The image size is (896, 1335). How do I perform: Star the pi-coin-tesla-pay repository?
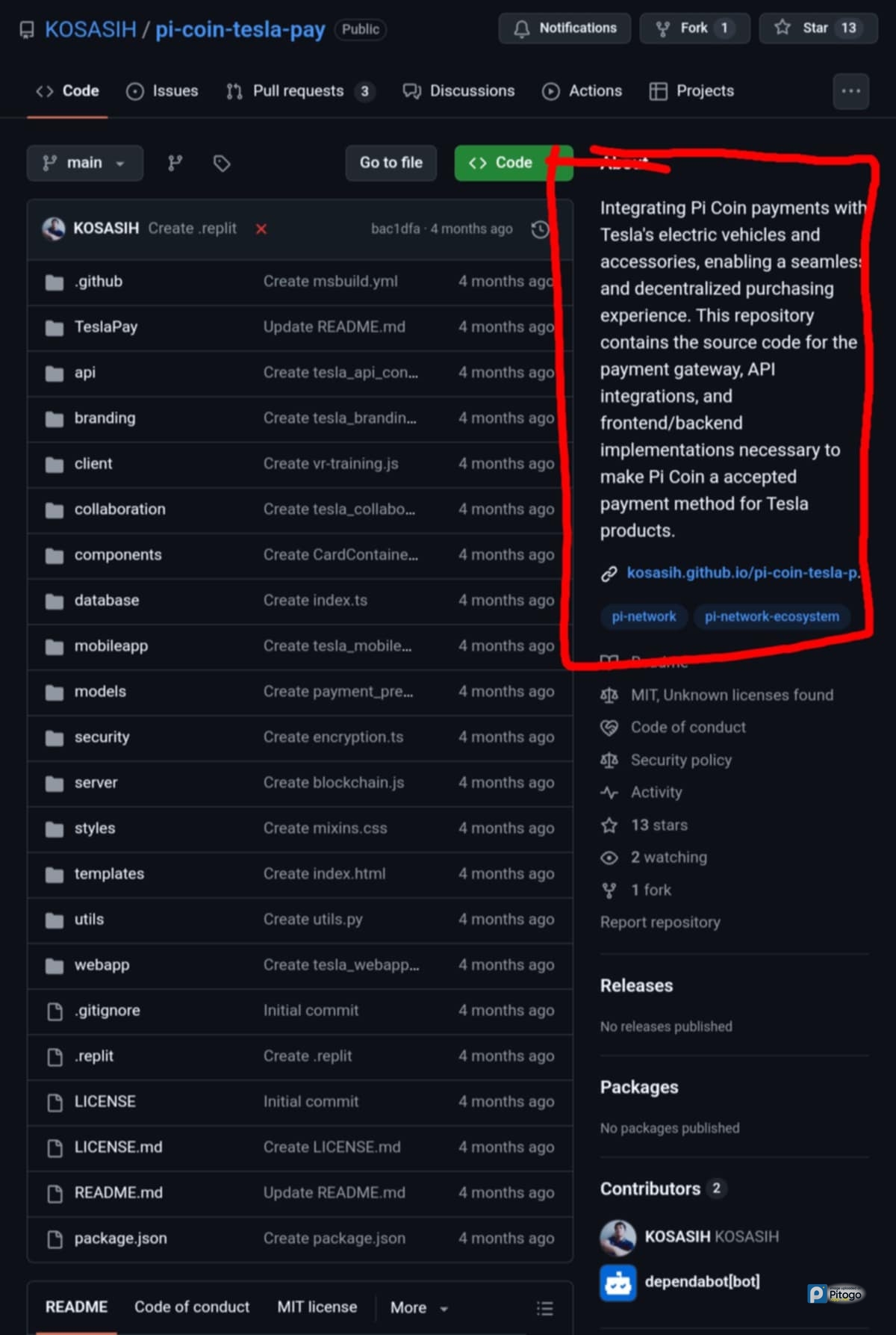coord(818,28)
